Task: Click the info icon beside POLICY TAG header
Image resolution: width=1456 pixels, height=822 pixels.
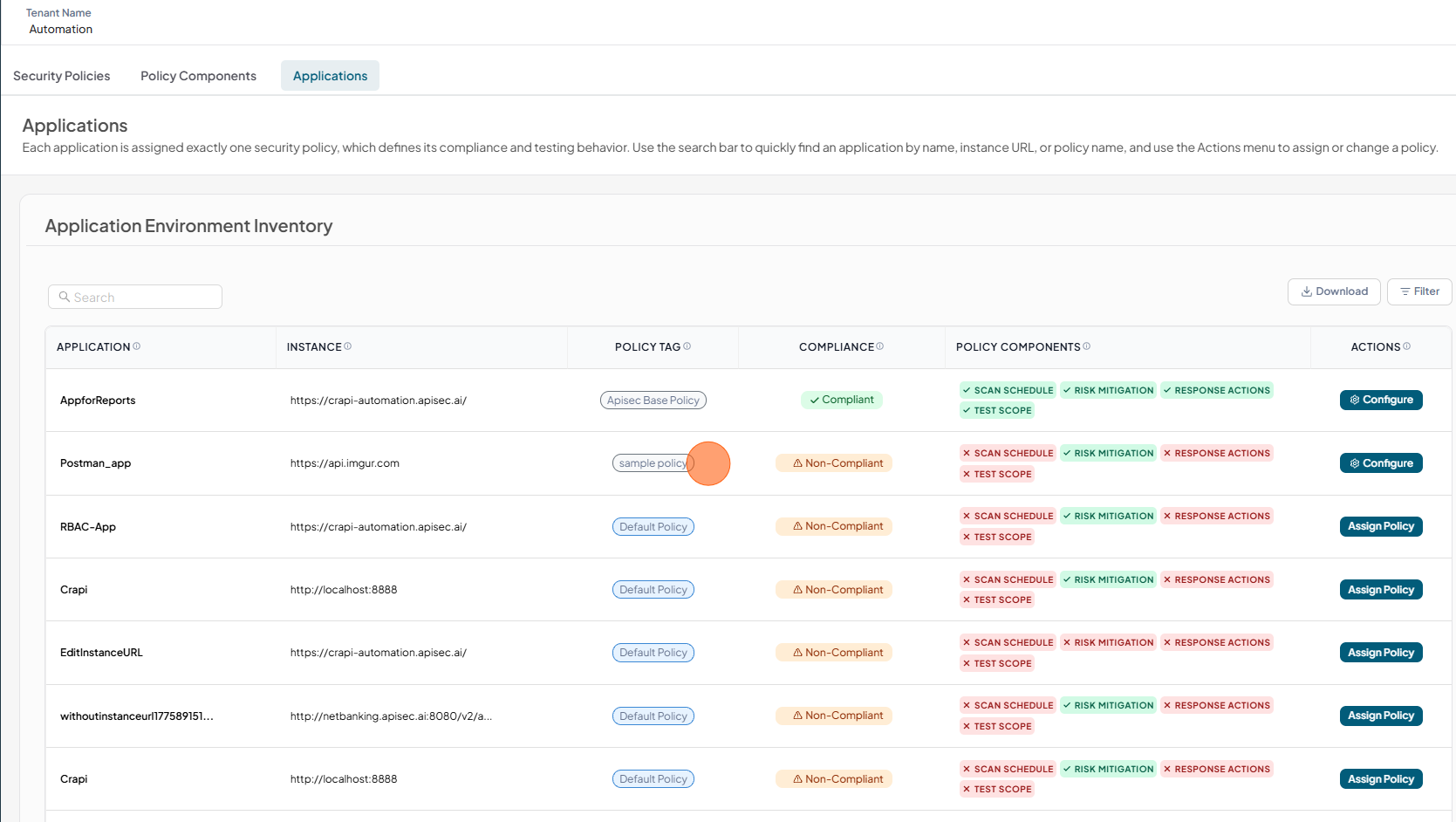Action: coord(687,346)
